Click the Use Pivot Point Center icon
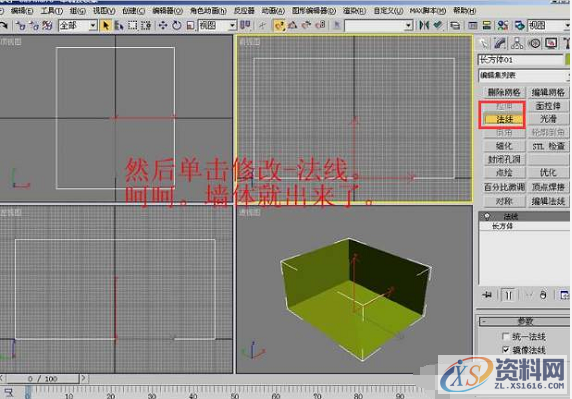 point(245,25)
